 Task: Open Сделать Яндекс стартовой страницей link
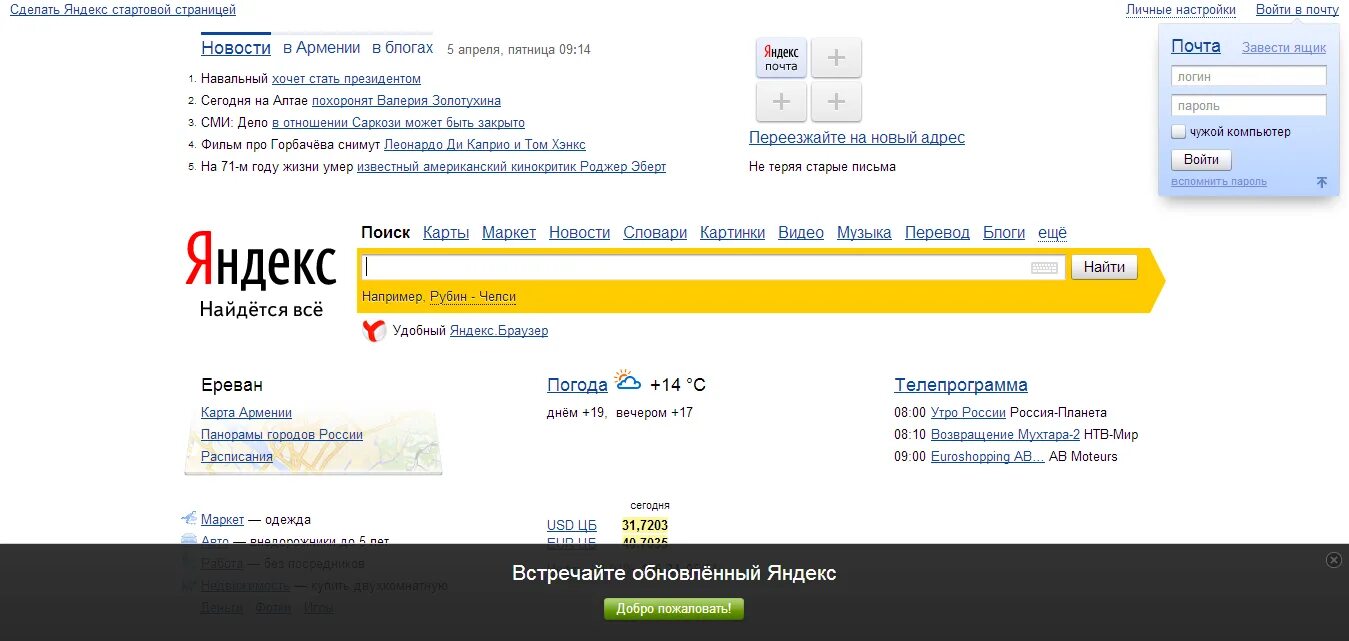click(x=123, y=10)
